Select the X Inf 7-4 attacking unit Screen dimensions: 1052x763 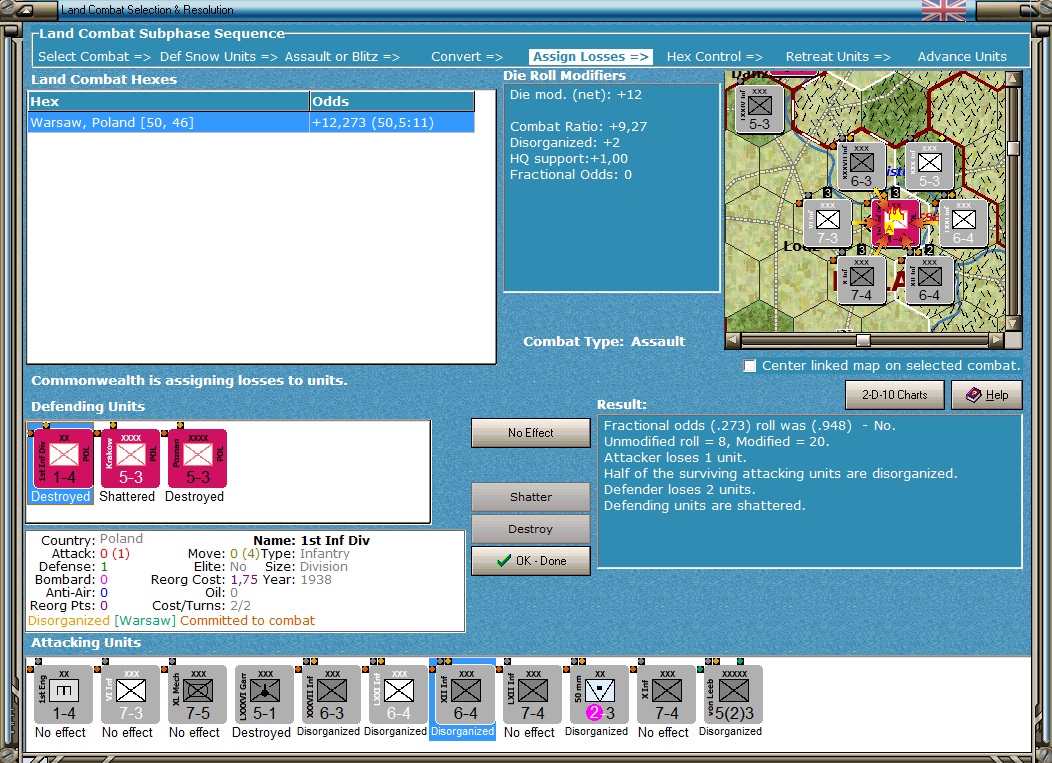coord(667,695)
